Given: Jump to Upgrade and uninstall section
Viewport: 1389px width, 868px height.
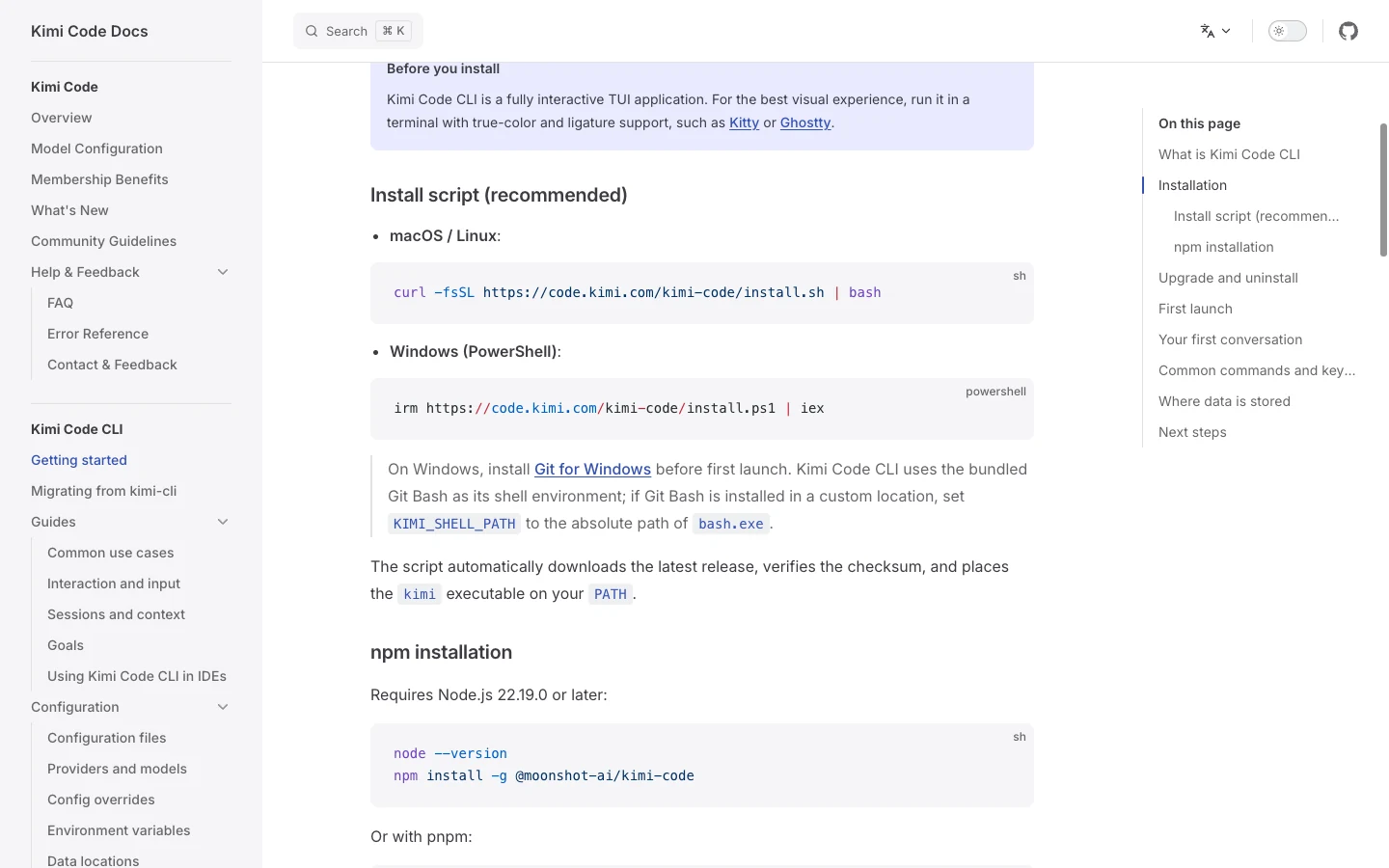Looking at the screenshot, I should click(1228, 278).
